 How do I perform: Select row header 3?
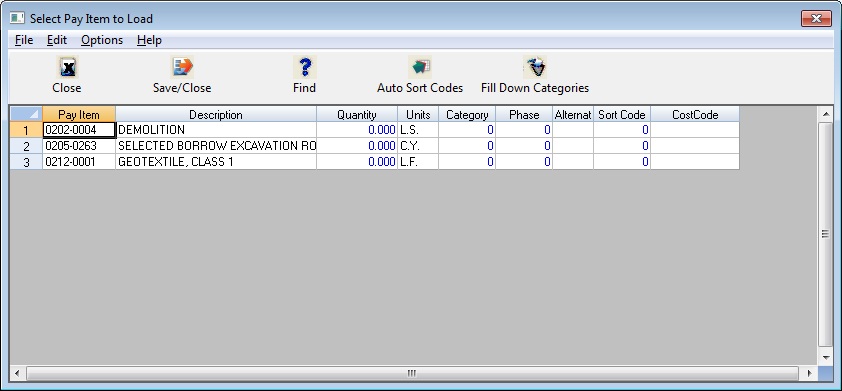coord(26,162)
